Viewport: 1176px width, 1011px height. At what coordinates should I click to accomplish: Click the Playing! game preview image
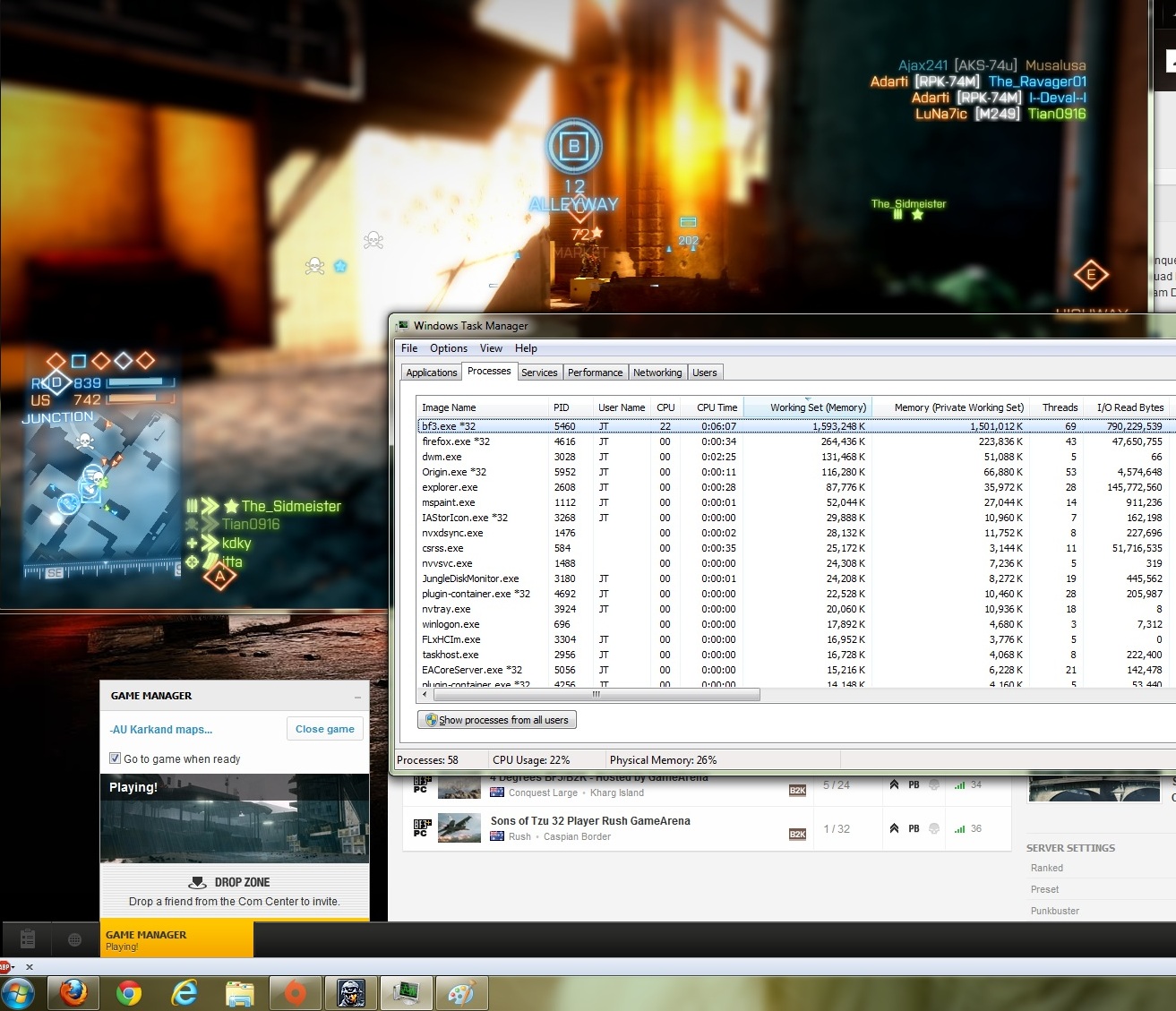[x=235, y=819]
